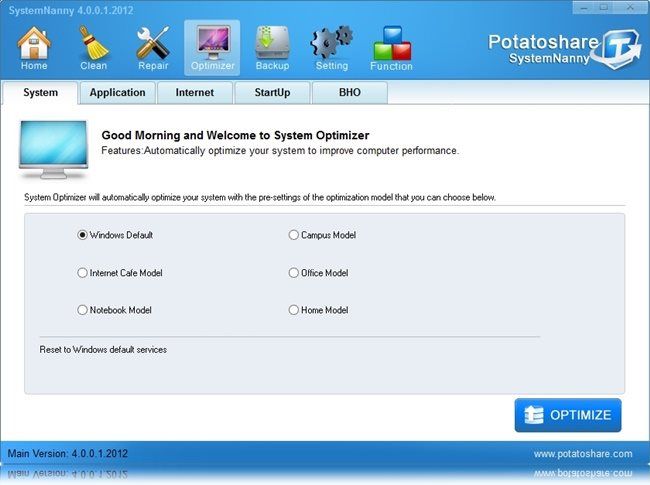This screenshot has width=650, height=485.
Task: Switch to the BHO tab
Action: pyautogui.click(x=350, y=92)
